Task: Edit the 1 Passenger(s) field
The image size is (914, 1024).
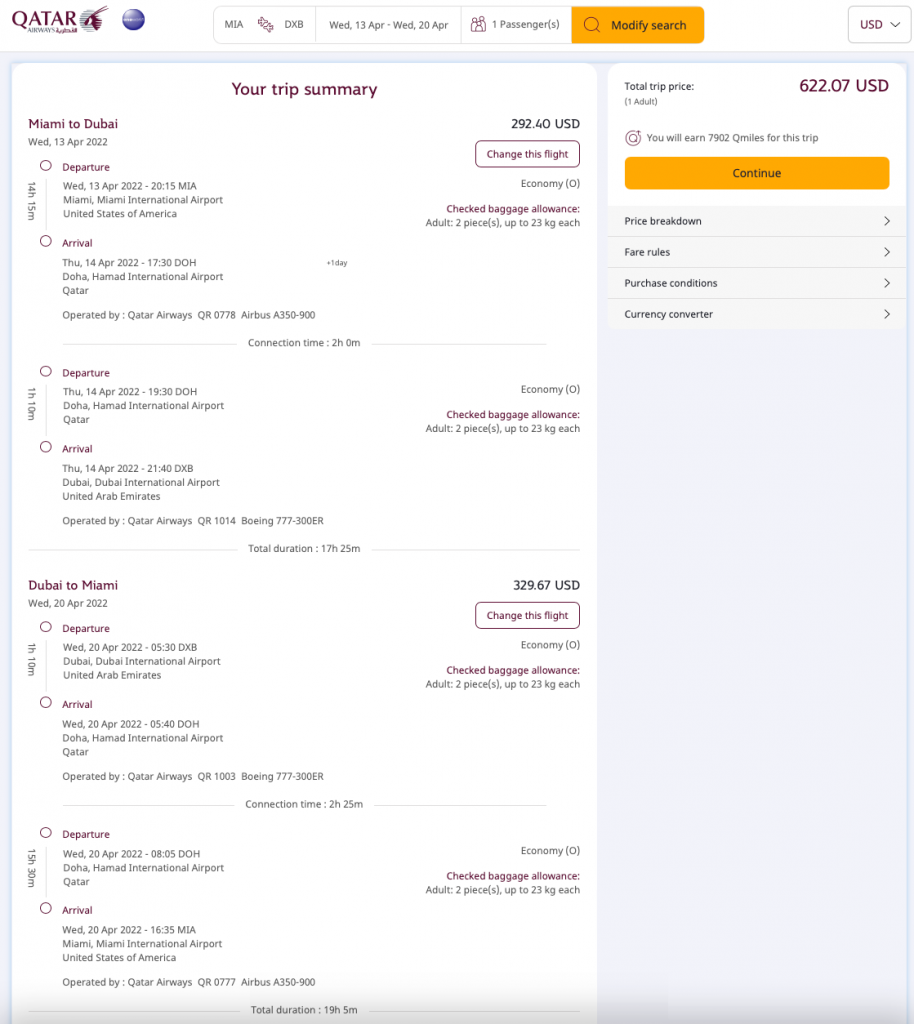Action: pyautogui.click(x=525, y=25)
